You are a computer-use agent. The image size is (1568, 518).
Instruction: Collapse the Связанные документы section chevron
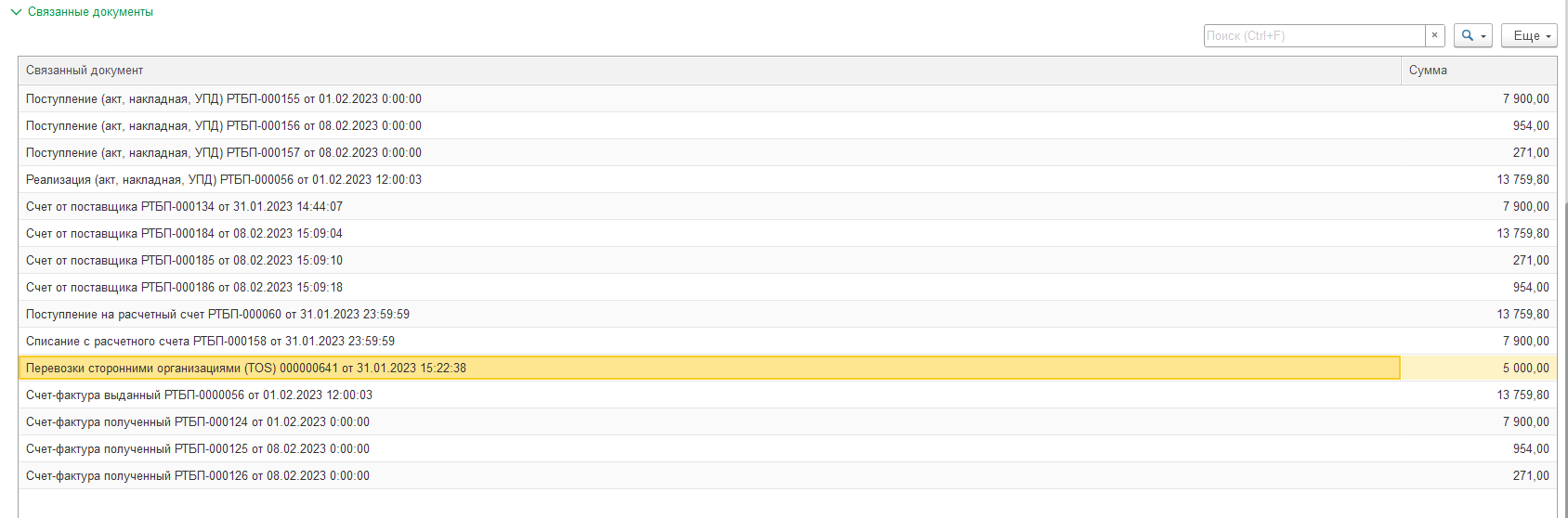15,12
